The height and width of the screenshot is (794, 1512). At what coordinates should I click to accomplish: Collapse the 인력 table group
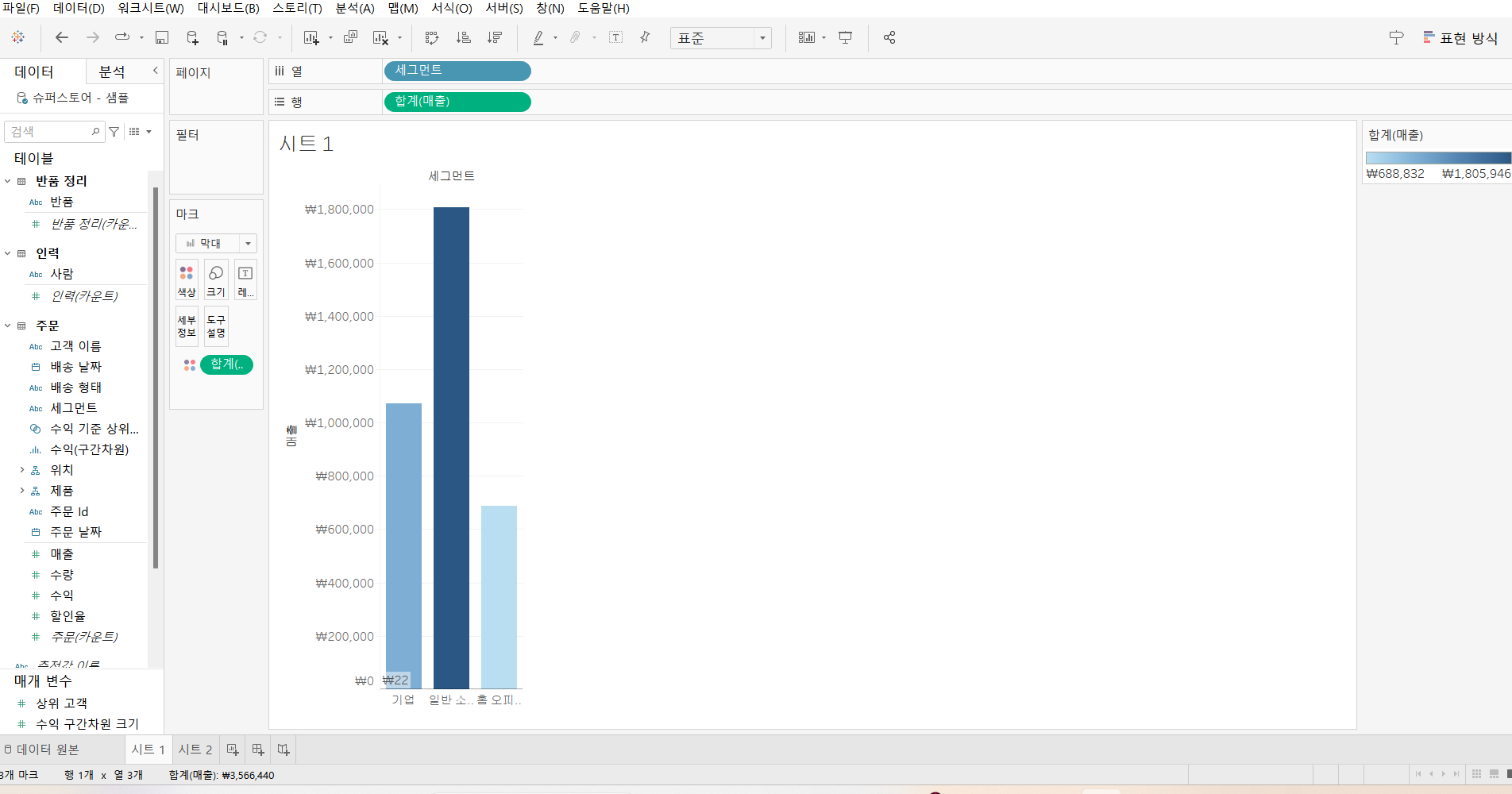(8, 253)
